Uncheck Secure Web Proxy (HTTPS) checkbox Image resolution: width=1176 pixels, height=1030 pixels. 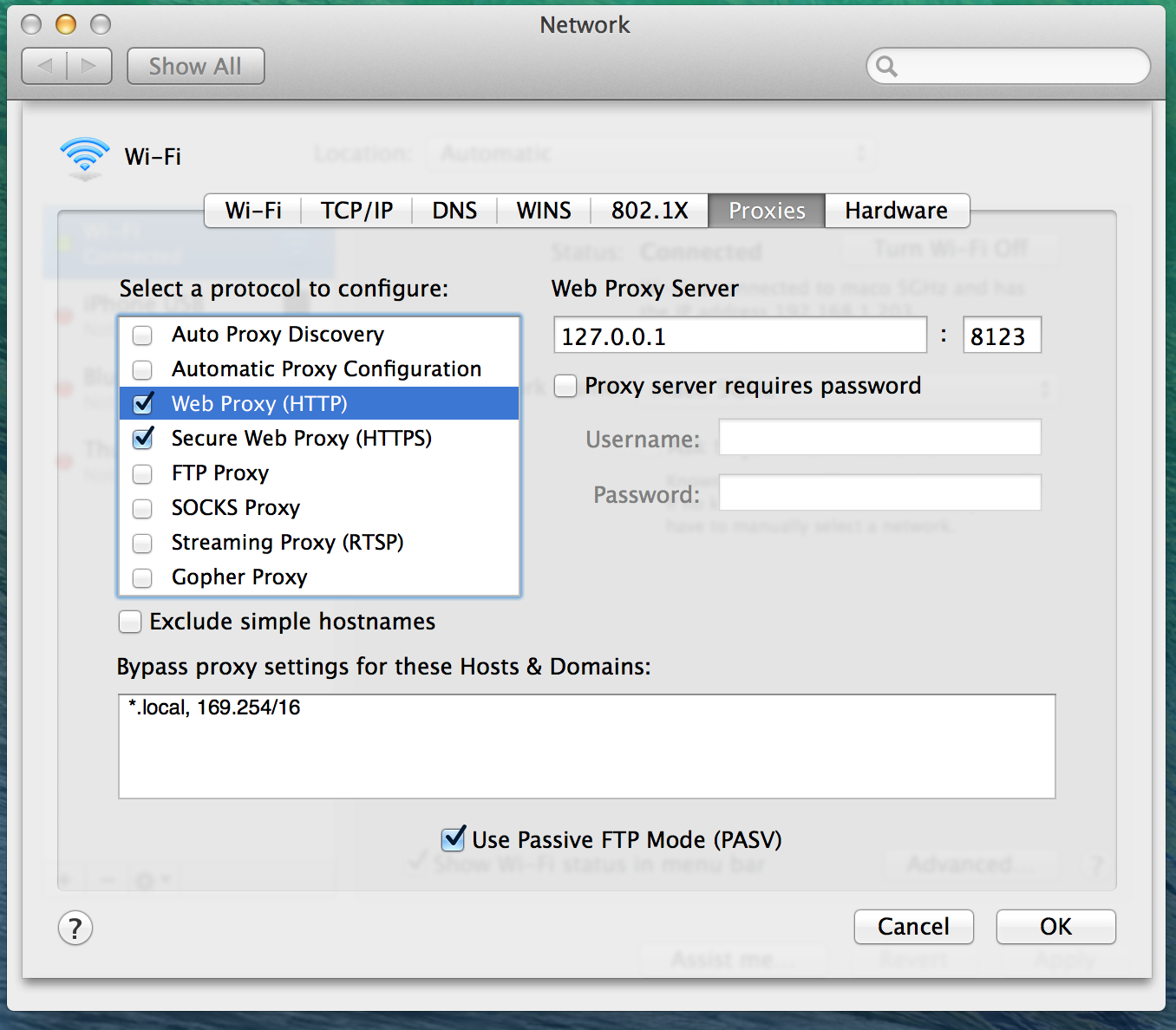click(143, 438)
